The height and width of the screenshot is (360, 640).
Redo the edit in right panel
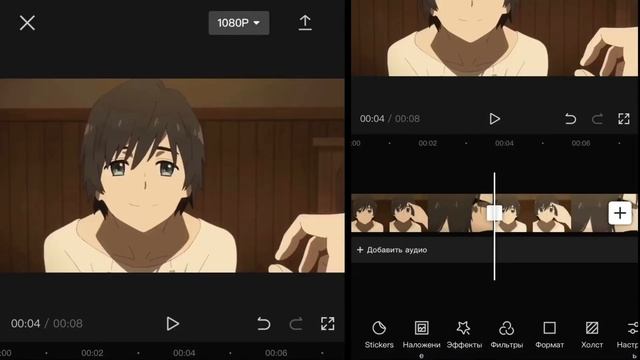597,119
